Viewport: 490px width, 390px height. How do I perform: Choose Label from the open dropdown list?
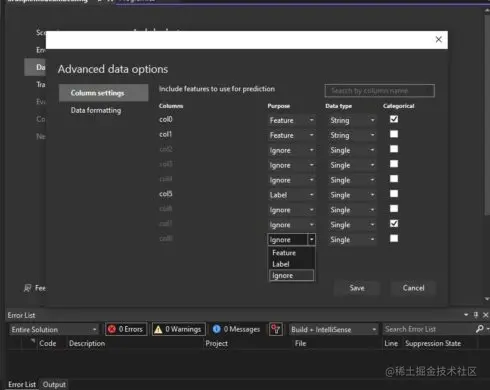pyautogui.click(x=291, y=264)
